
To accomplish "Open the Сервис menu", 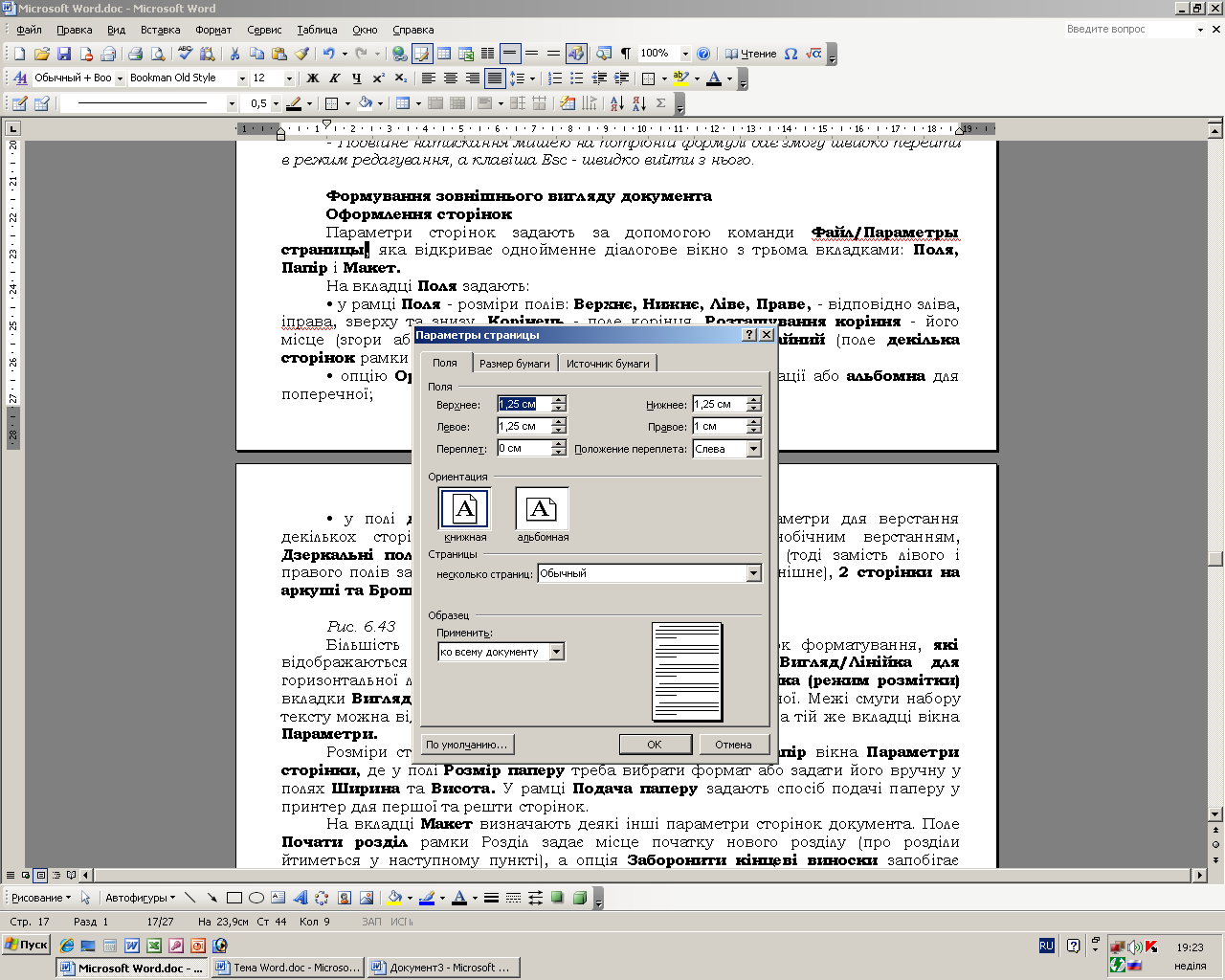I will [264, 30].
